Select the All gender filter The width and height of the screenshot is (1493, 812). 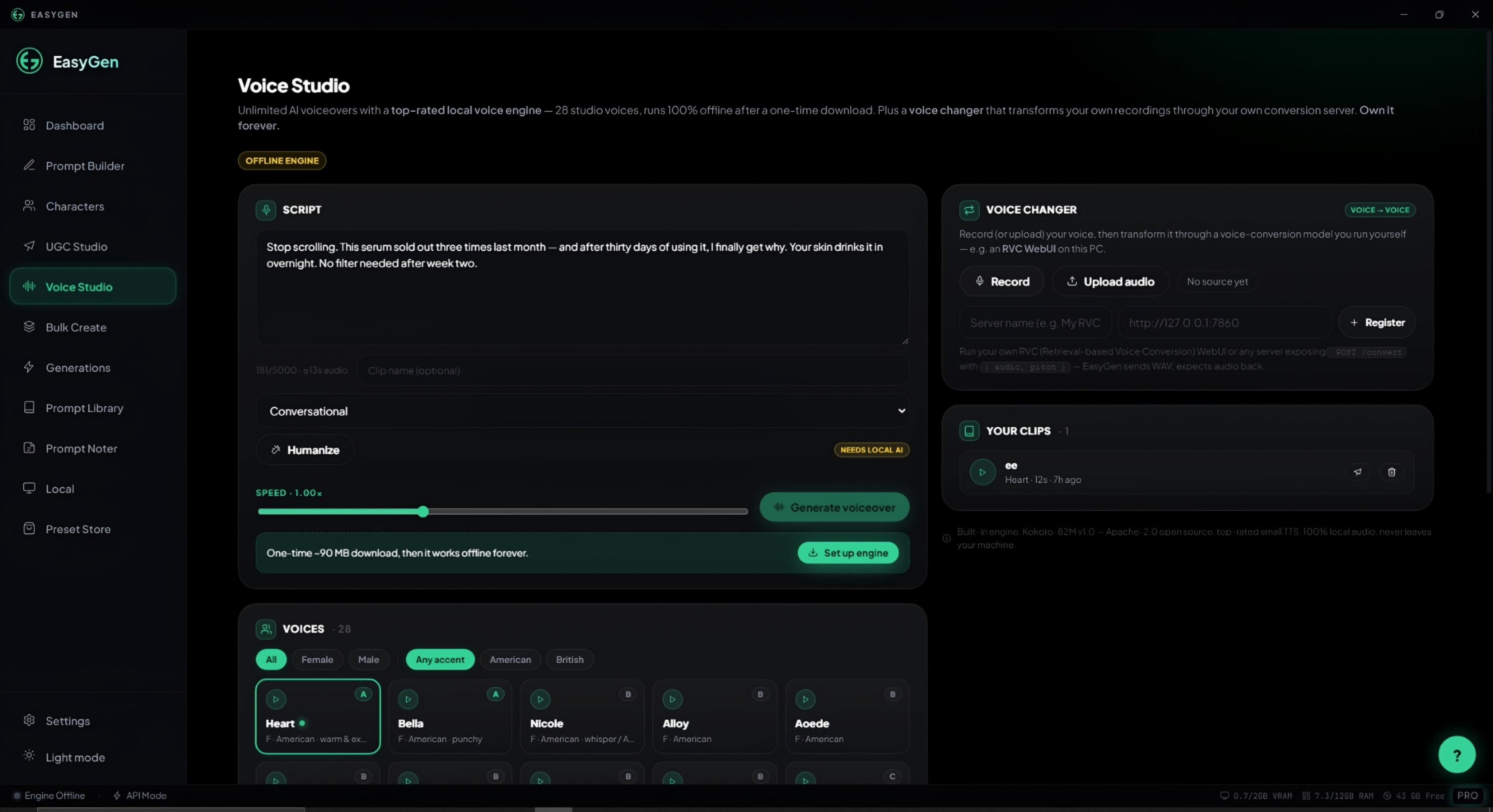271,659
